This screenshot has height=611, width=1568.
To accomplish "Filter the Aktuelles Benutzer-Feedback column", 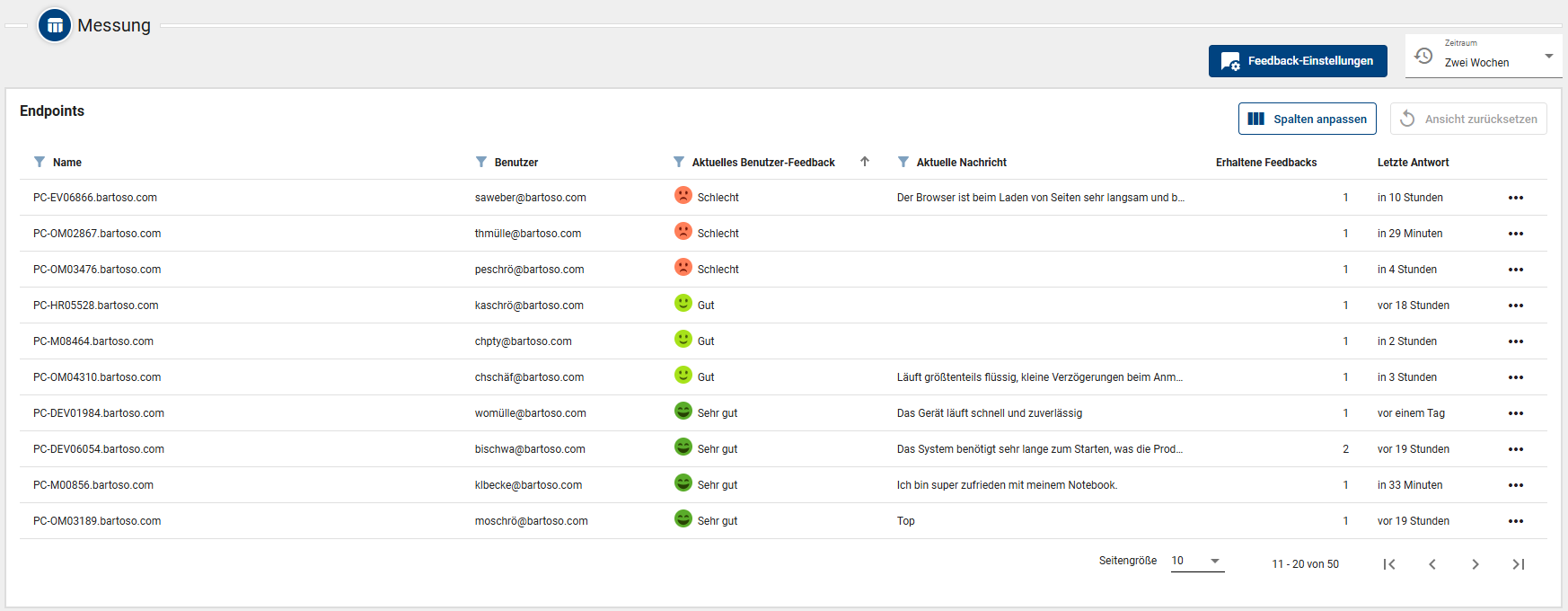I will coord(679,163).
